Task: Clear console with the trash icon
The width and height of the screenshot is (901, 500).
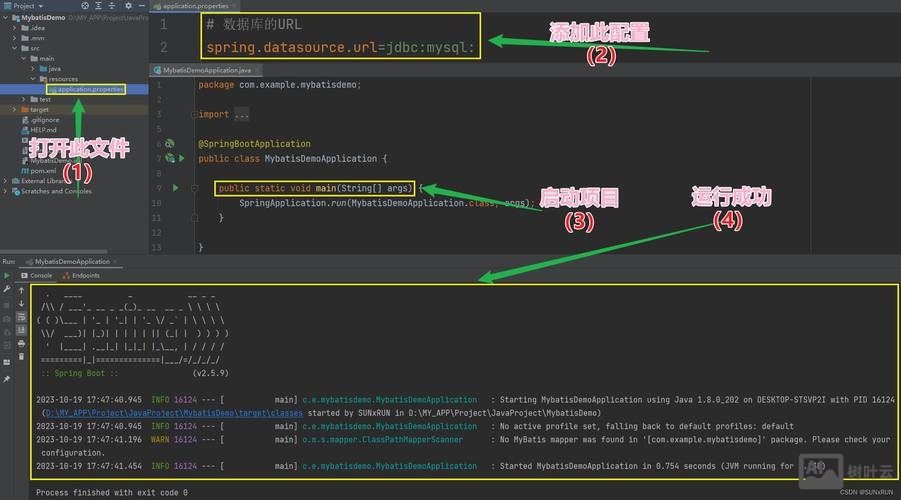Action: tap(22, 356)
